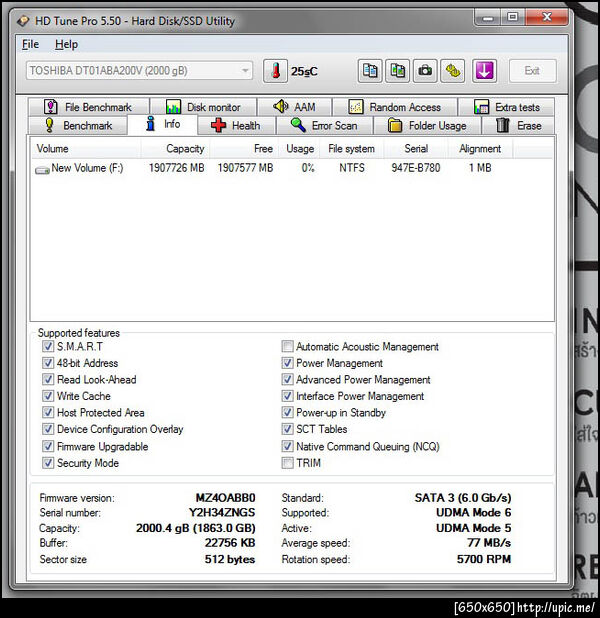Maximize the HD Tune Pro window

[513, 17]
